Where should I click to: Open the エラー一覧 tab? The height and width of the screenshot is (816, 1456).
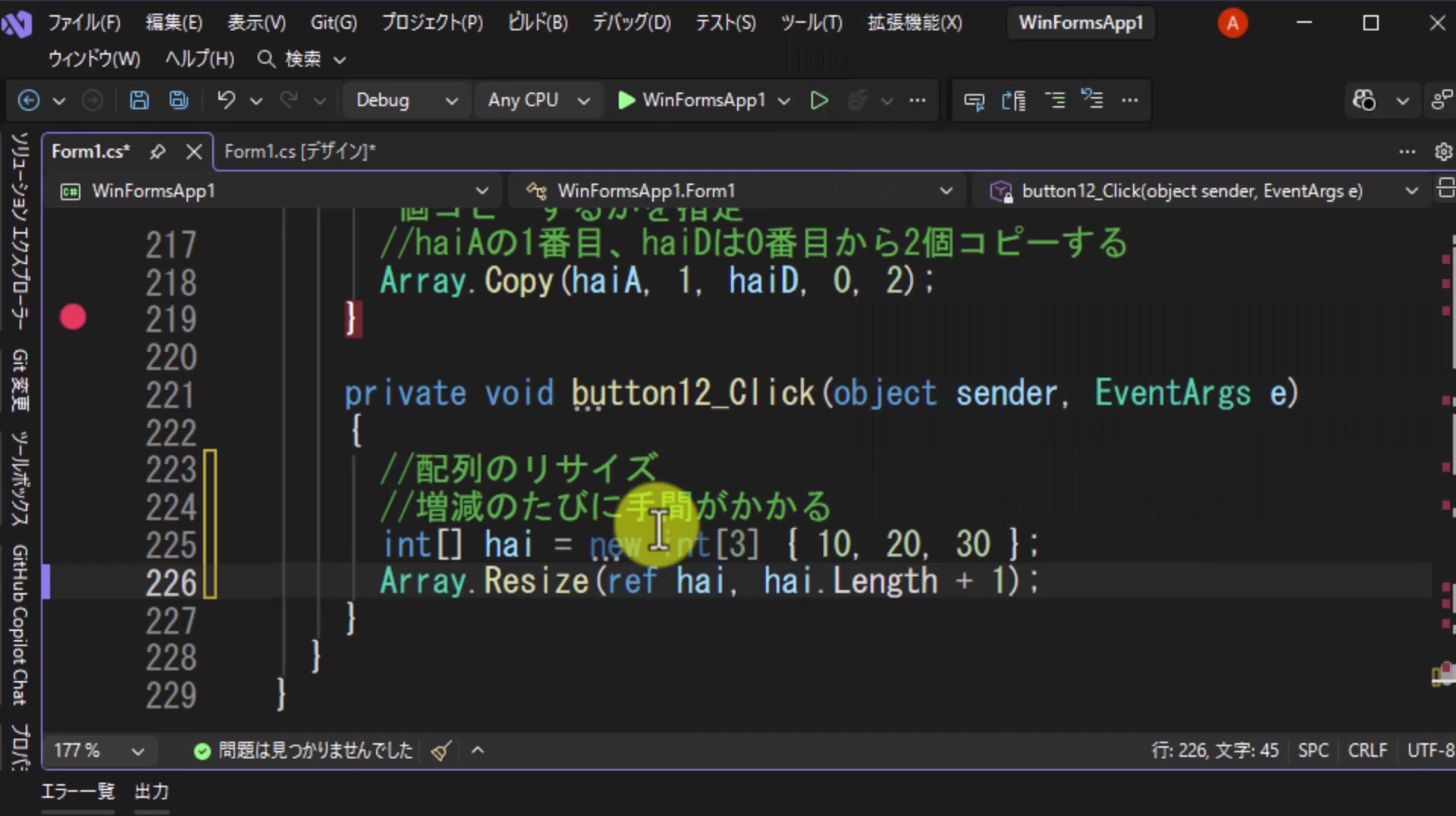[78, 792]
